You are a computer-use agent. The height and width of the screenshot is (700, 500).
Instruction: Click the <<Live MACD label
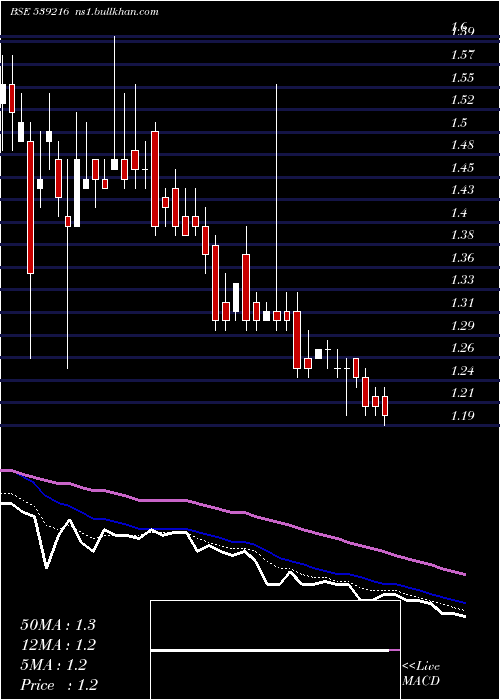(x=421, y=673)
